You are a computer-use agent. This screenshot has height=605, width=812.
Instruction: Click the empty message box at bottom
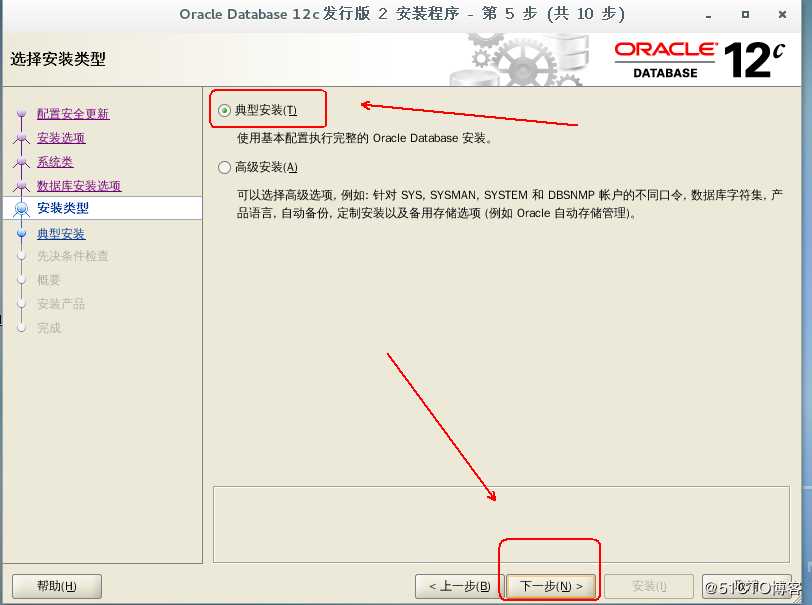(x=501, y=524)
